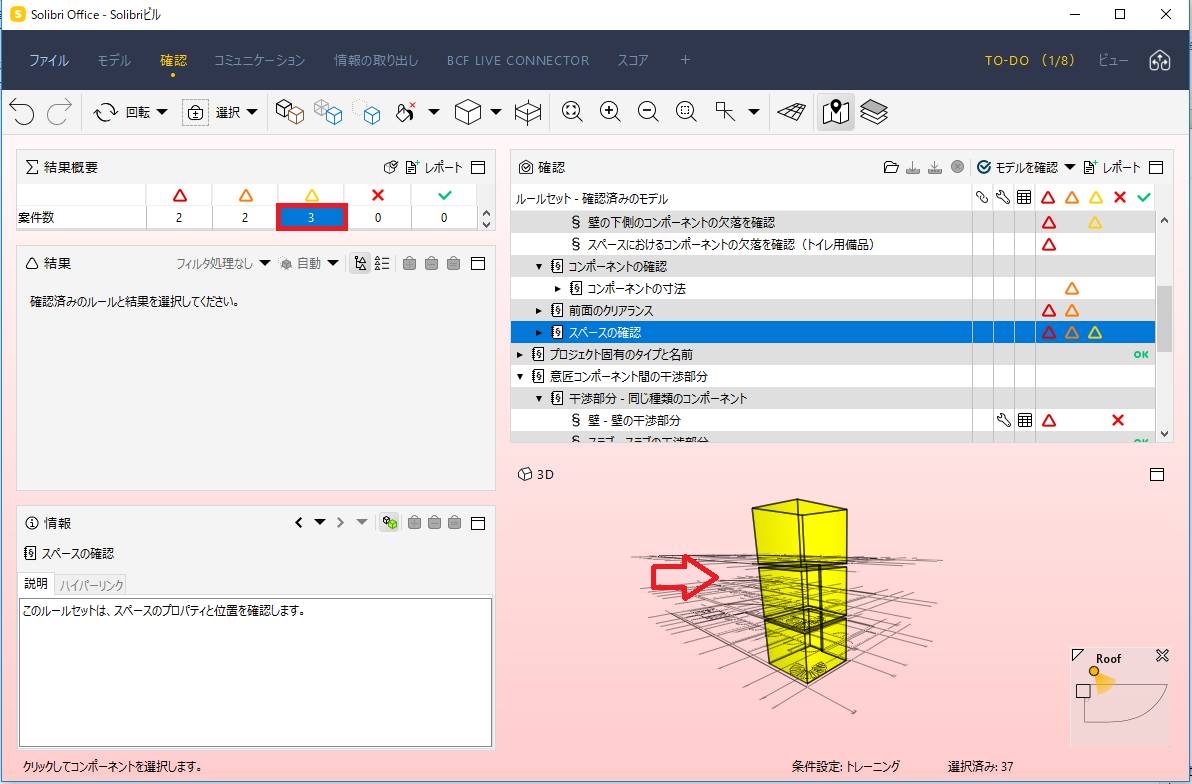Viewport: 1192px width, 784px height.
Task: Click the home cube icon at top right
Action: [x=1159, y=61]
